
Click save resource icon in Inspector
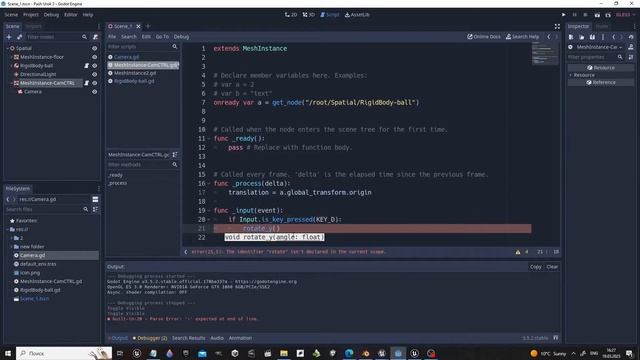[592, 37]
